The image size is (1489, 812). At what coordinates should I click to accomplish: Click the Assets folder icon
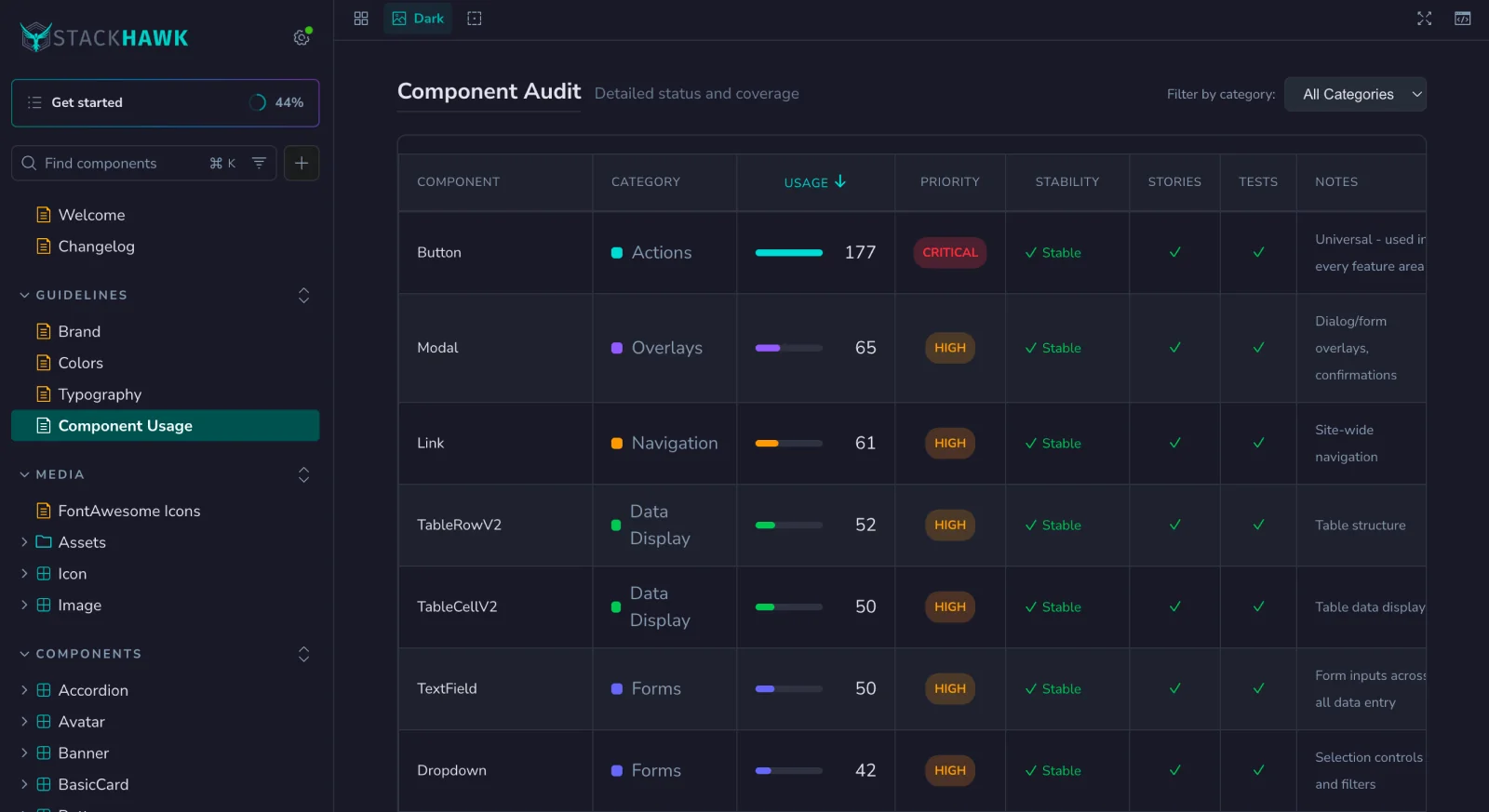44,542
